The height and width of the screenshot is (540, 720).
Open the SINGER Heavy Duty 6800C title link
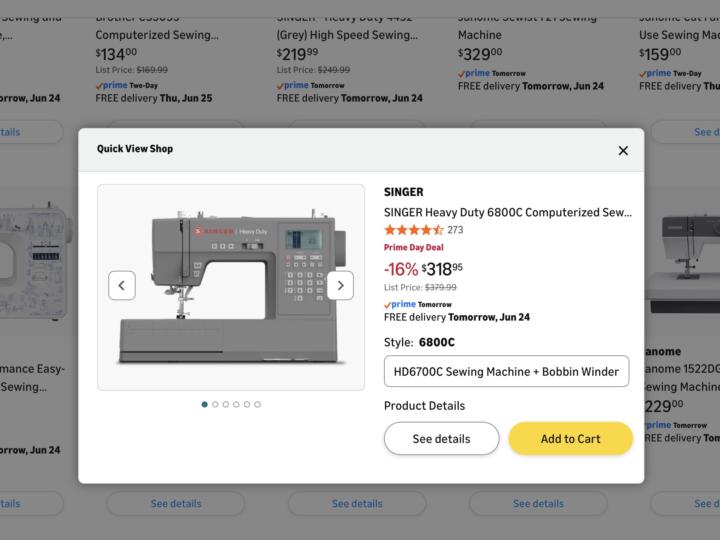click(507, 212)
